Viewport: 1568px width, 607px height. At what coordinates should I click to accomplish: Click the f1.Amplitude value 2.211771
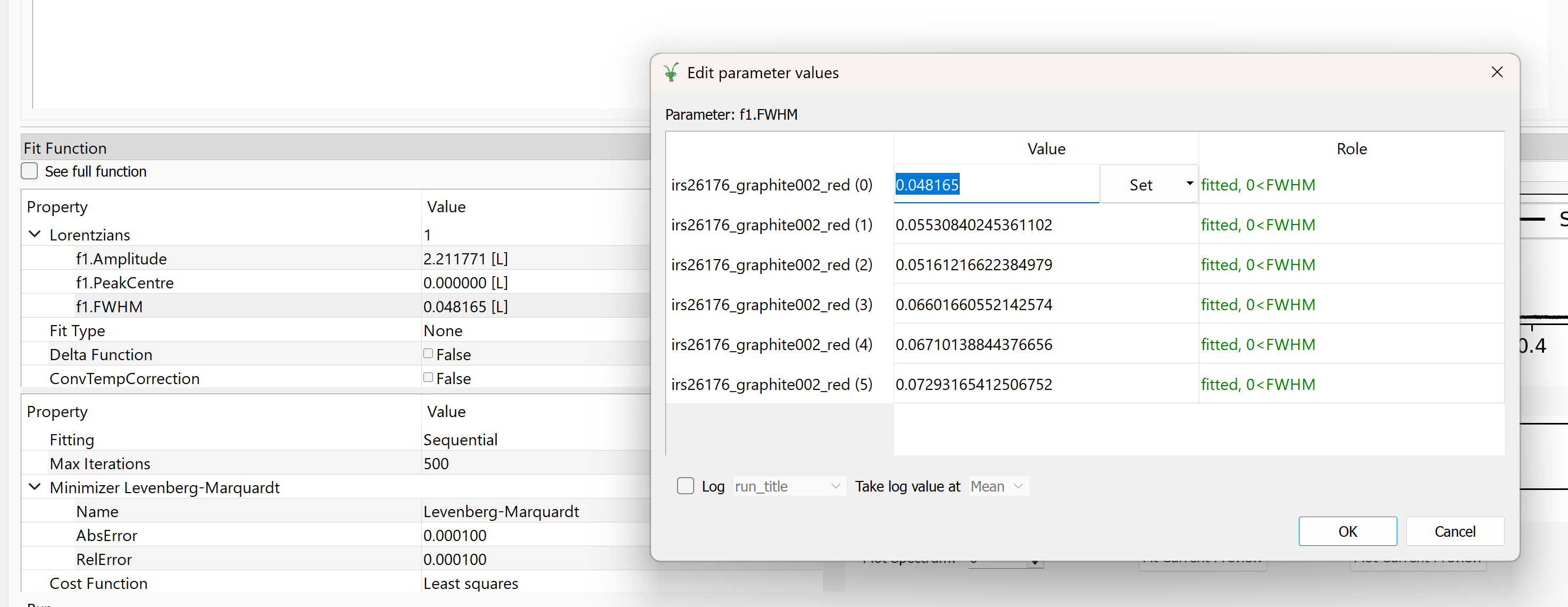(x=465, y=258)
